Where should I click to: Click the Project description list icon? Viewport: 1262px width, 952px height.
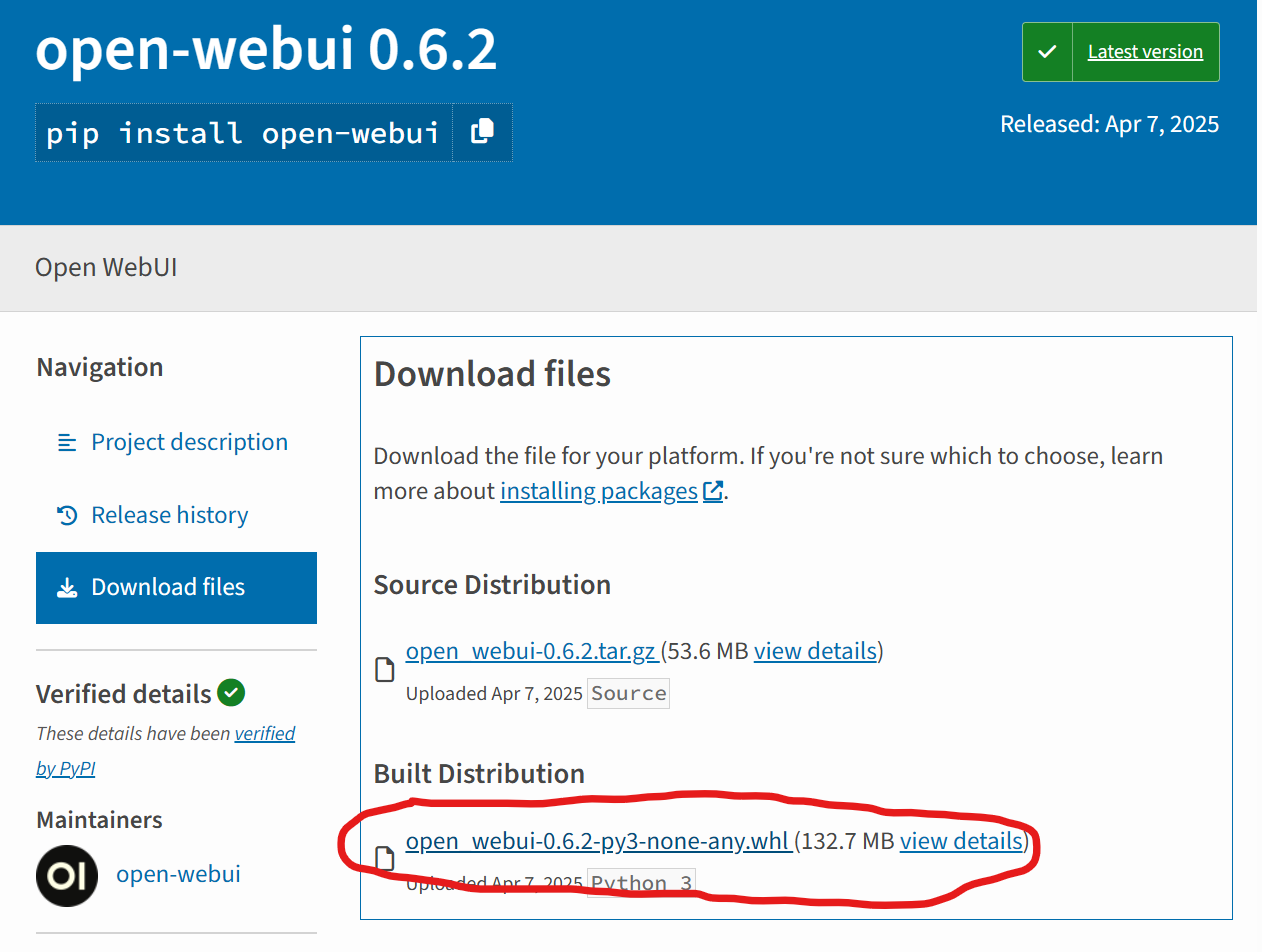pos(67,442)
